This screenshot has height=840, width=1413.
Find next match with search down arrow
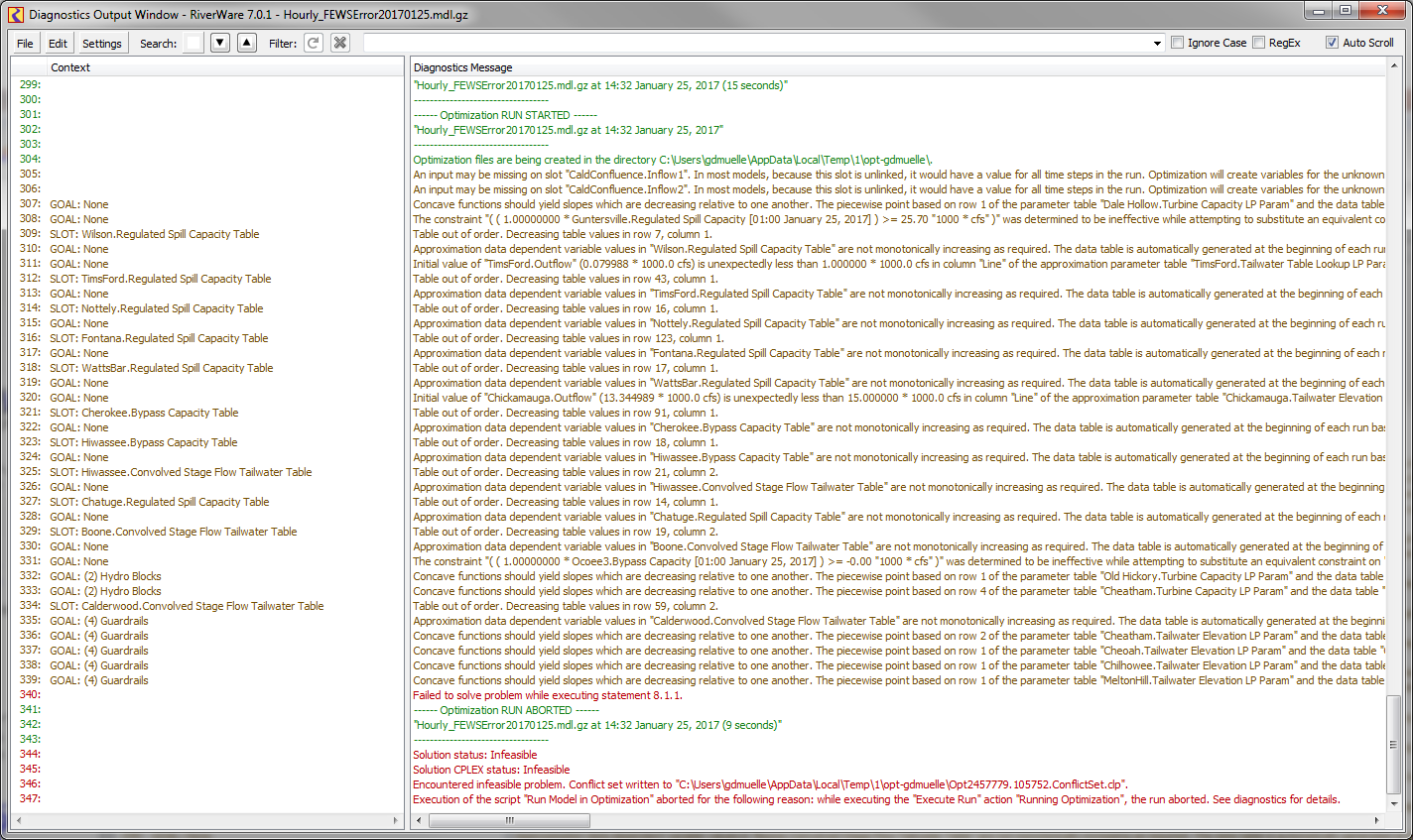tap(220, 43)
